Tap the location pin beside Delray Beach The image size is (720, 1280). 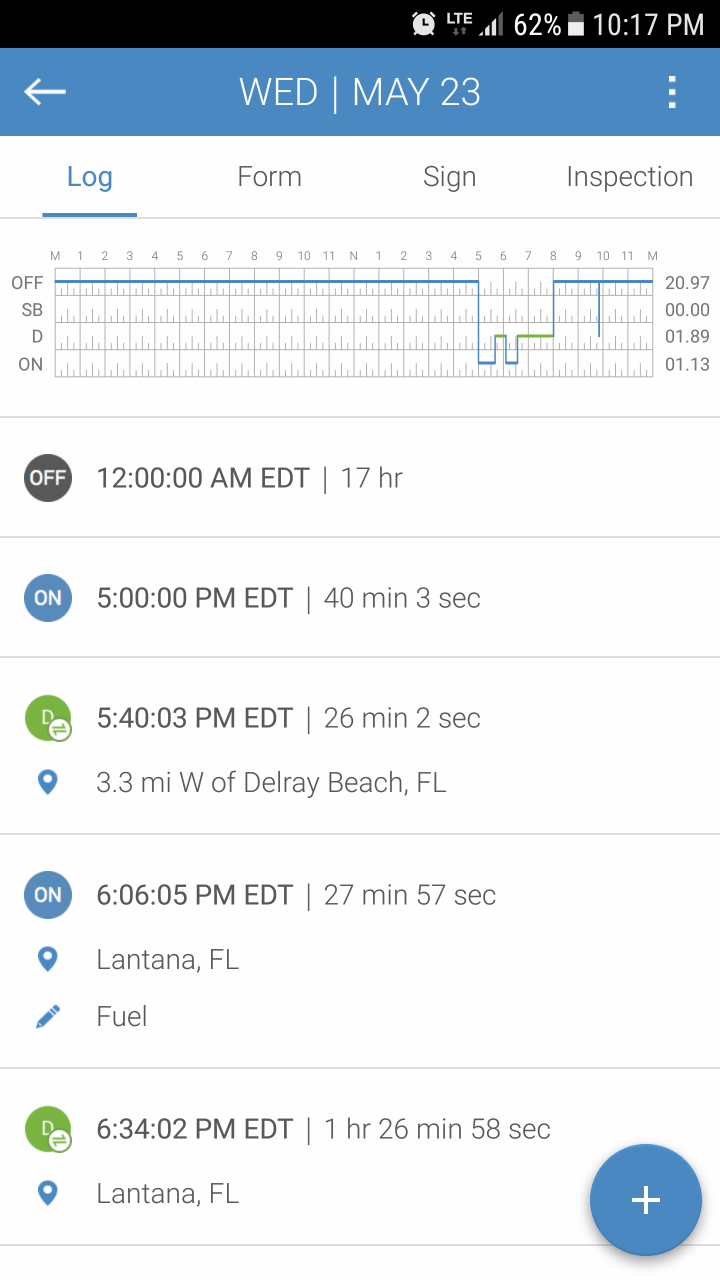click(x=47, y=782)
